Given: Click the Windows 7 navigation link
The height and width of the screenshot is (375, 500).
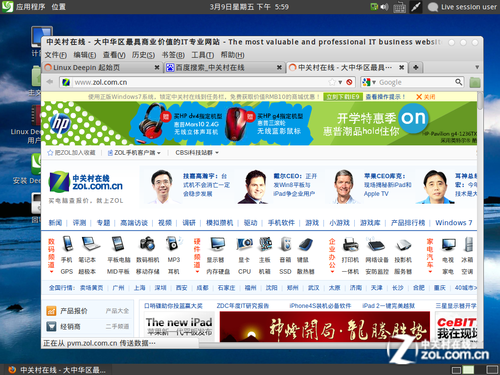Looking at the screenshot, I should click(454, 222).
